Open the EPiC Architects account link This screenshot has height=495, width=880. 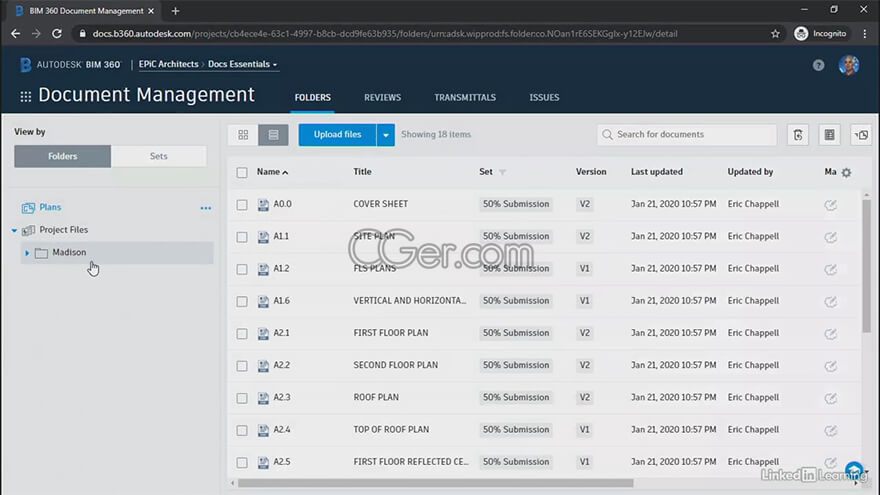click(168, 64)
